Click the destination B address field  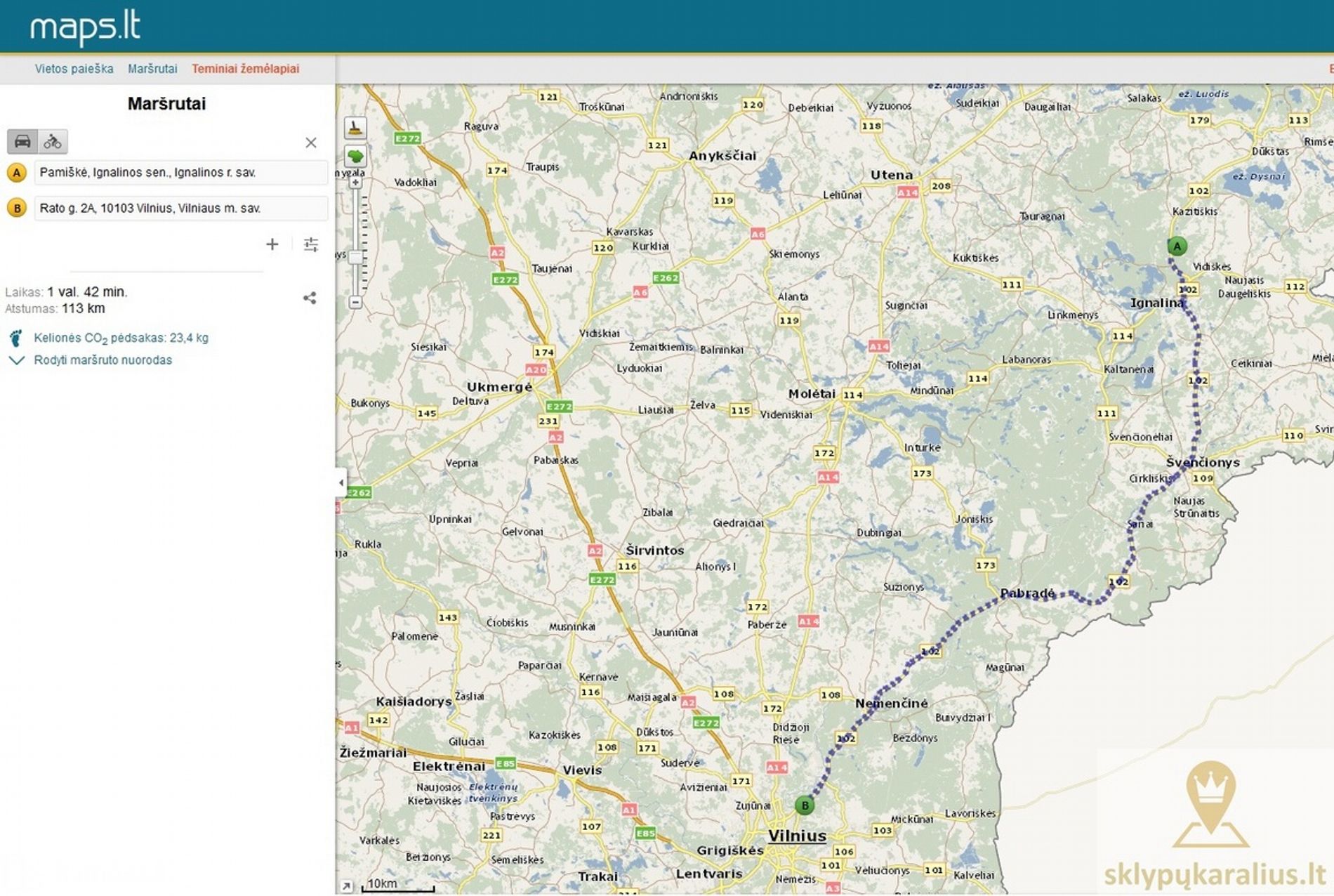[x=180, y=209]
